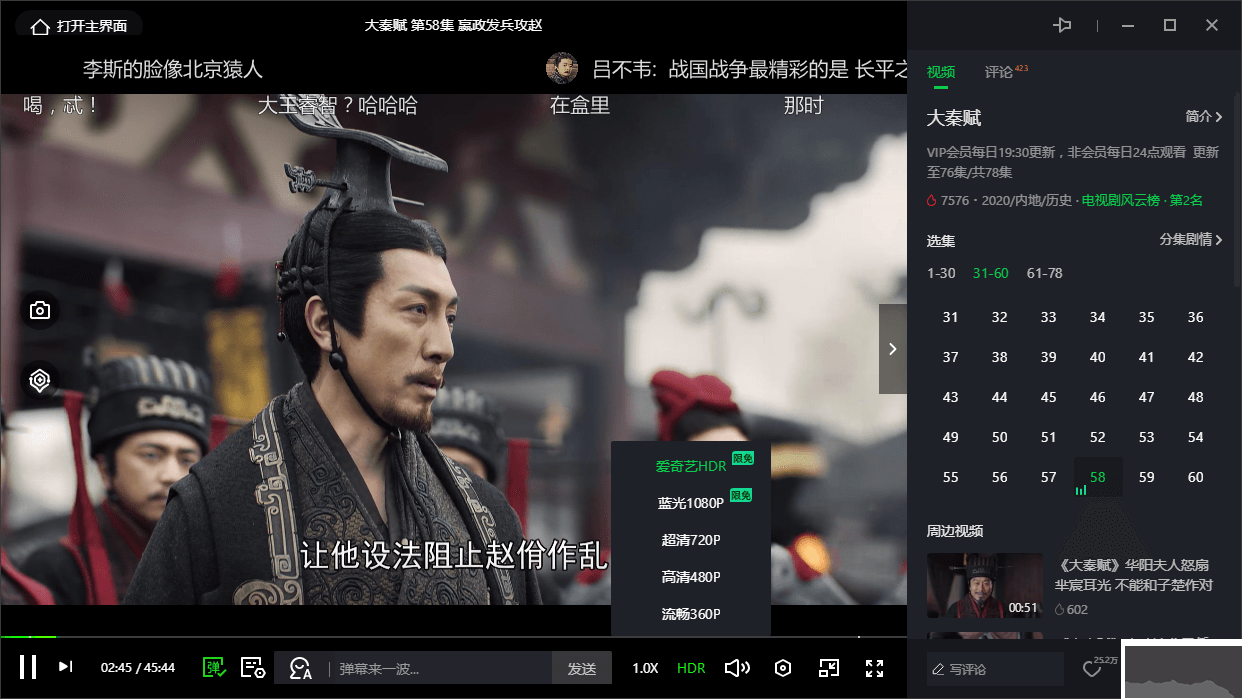The width and height of the screenshot is (1242, 699).
Task: Play episode 40
Action: point(1098,357)
